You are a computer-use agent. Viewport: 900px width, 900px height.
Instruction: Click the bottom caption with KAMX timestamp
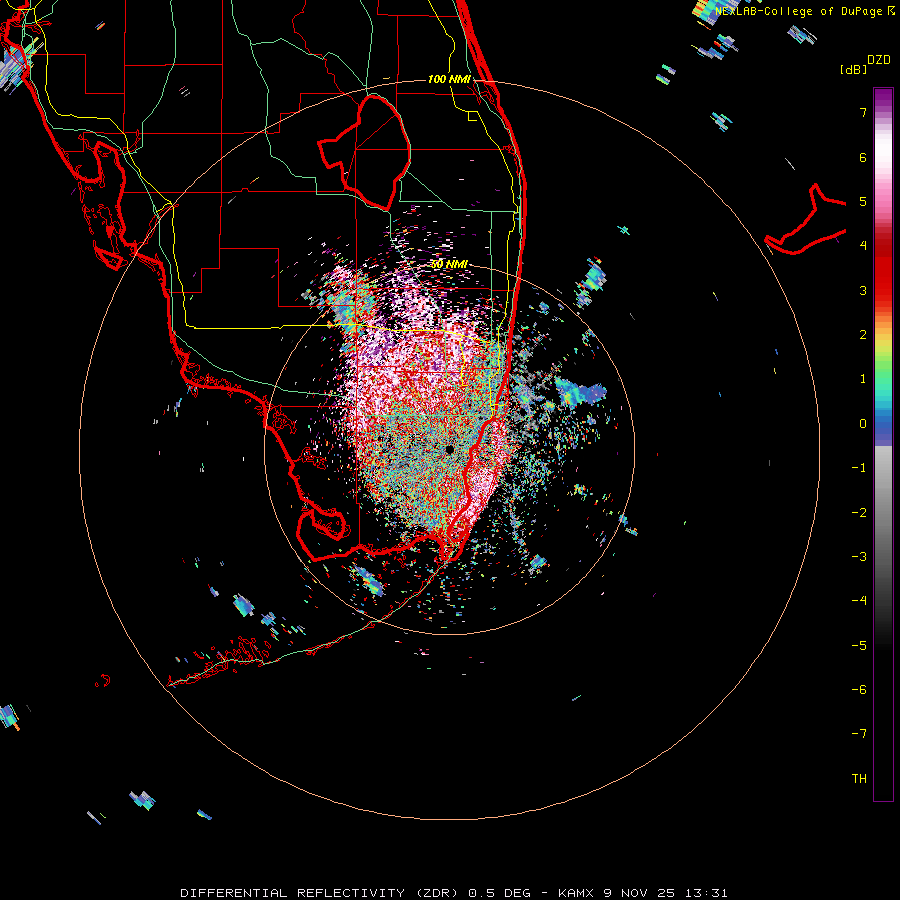(x=454, y=893)
